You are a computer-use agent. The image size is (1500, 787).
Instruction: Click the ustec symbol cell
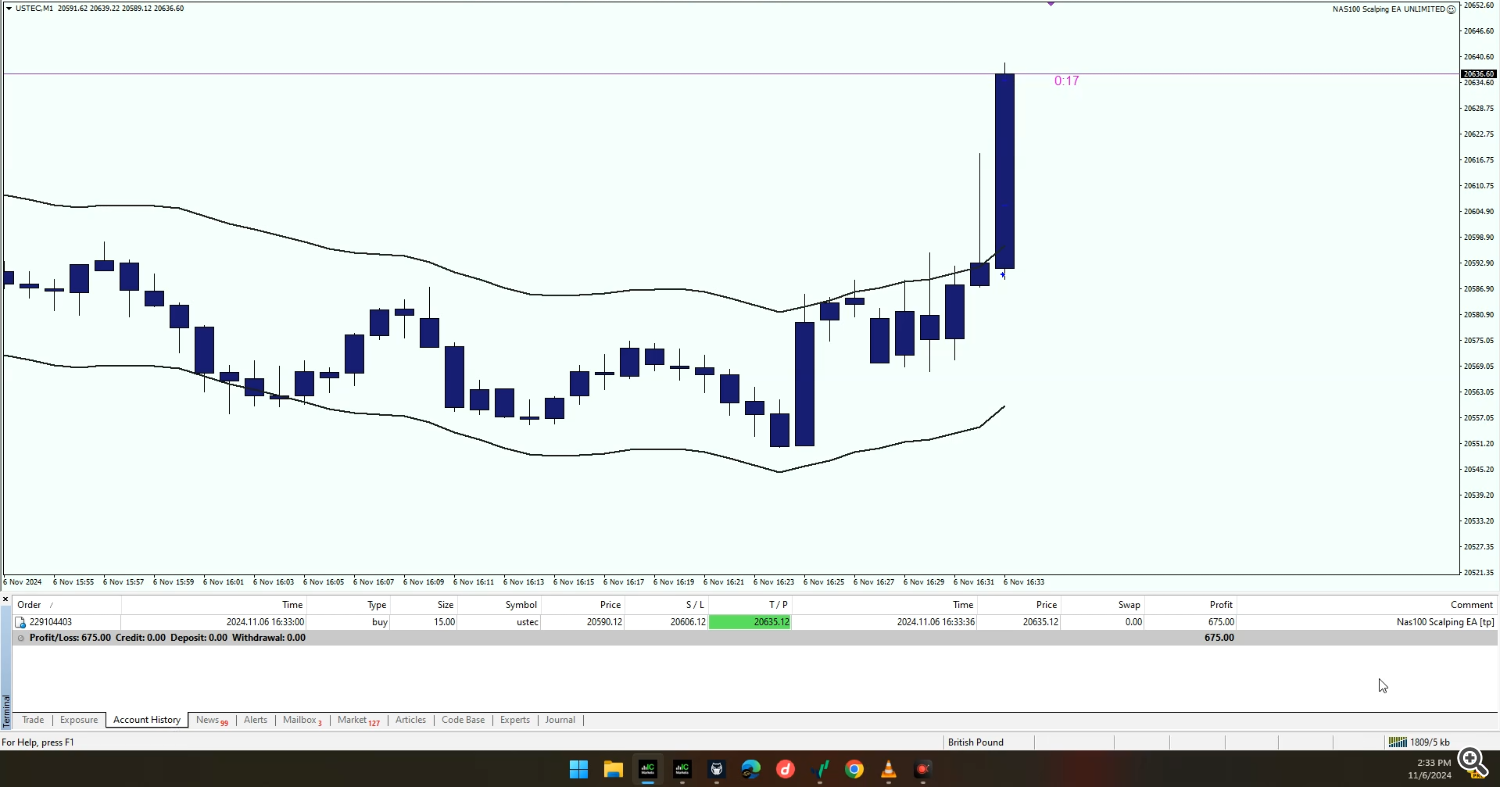[527, 622]
